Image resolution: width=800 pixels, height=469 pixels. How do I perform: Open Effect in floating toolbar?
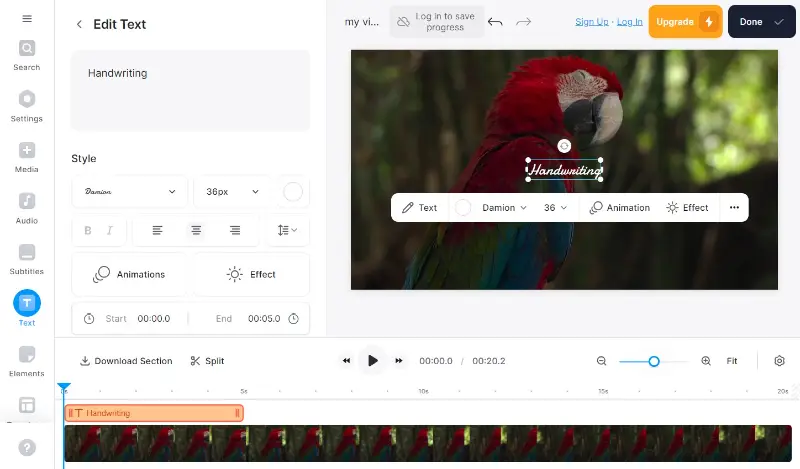click(x=687, y=208)
